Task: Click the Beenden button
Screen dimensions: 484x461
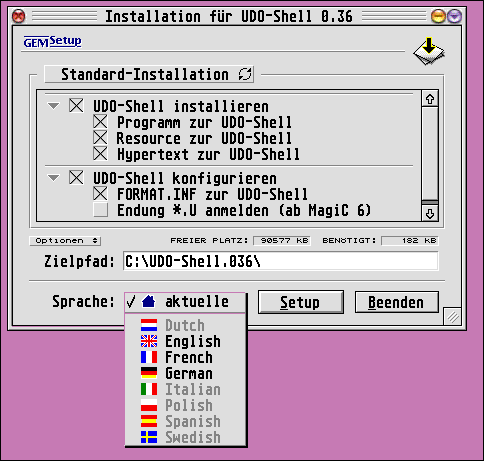Action: tap(396, 302)
